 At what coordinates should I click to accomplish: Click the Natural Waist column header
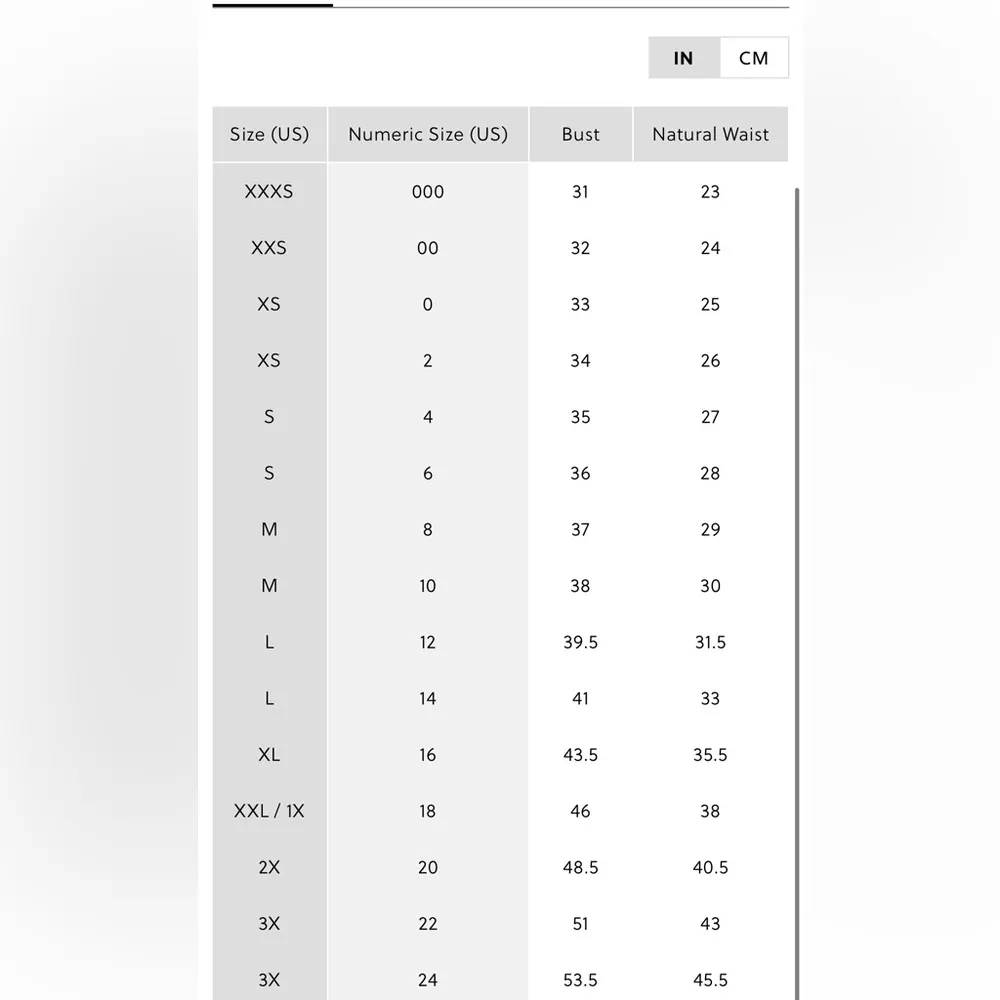(x=710, y=134)
